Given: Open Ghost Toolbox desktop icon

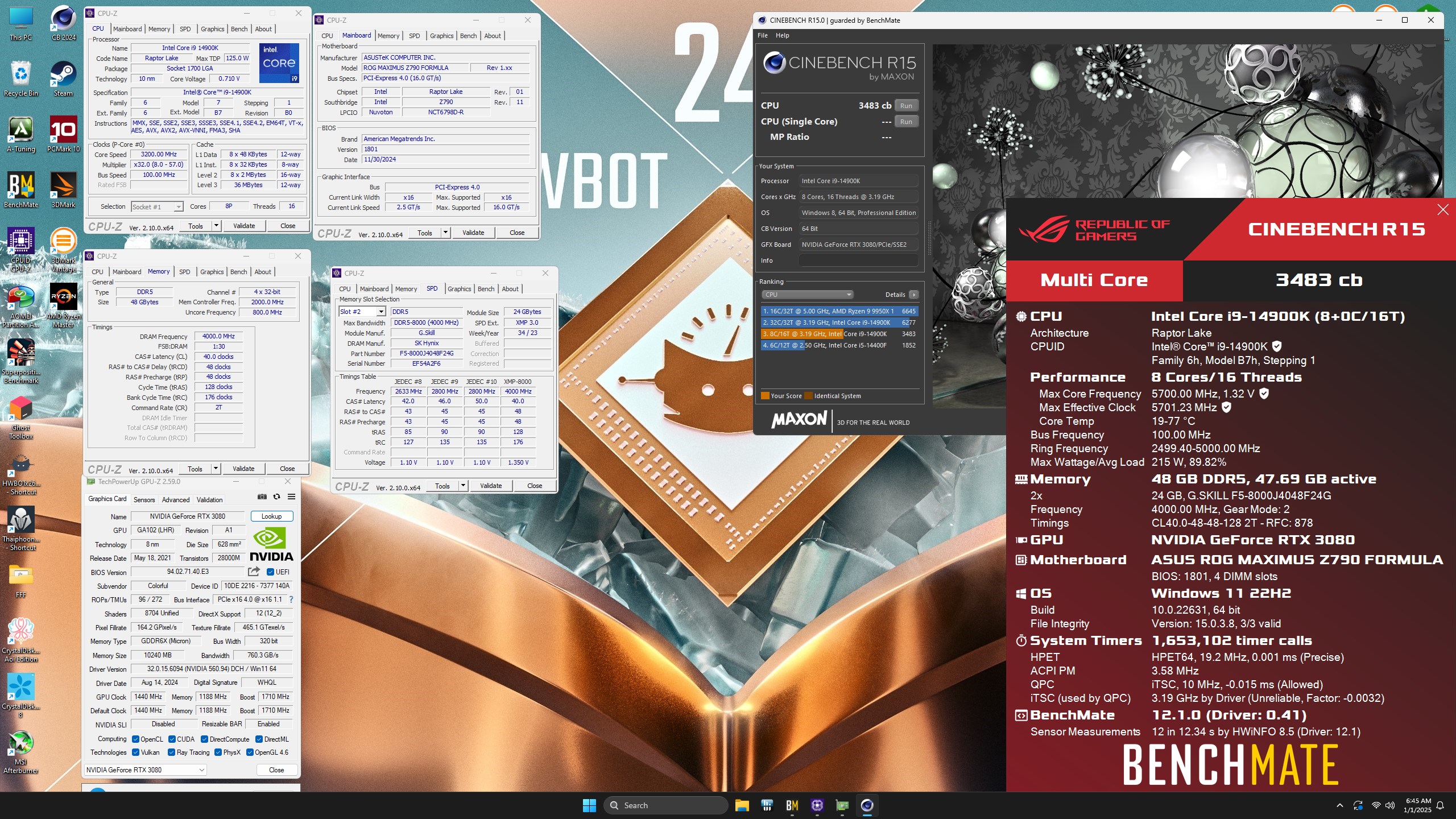Looking at the screenshot, I should (21, 417).
